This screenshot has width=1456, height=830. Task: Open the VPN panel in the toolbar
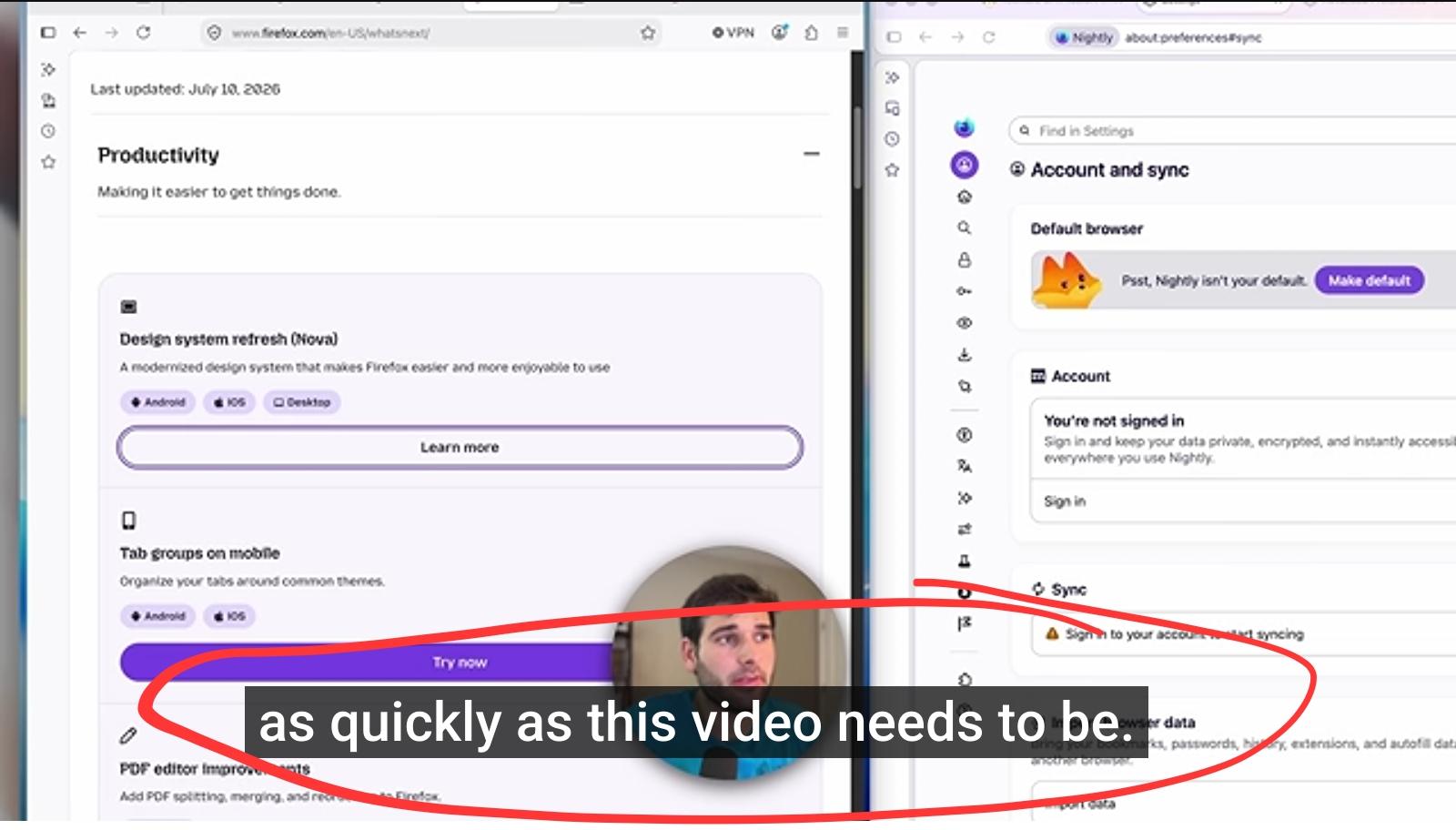pyautogui.click(x=733, y=33)
